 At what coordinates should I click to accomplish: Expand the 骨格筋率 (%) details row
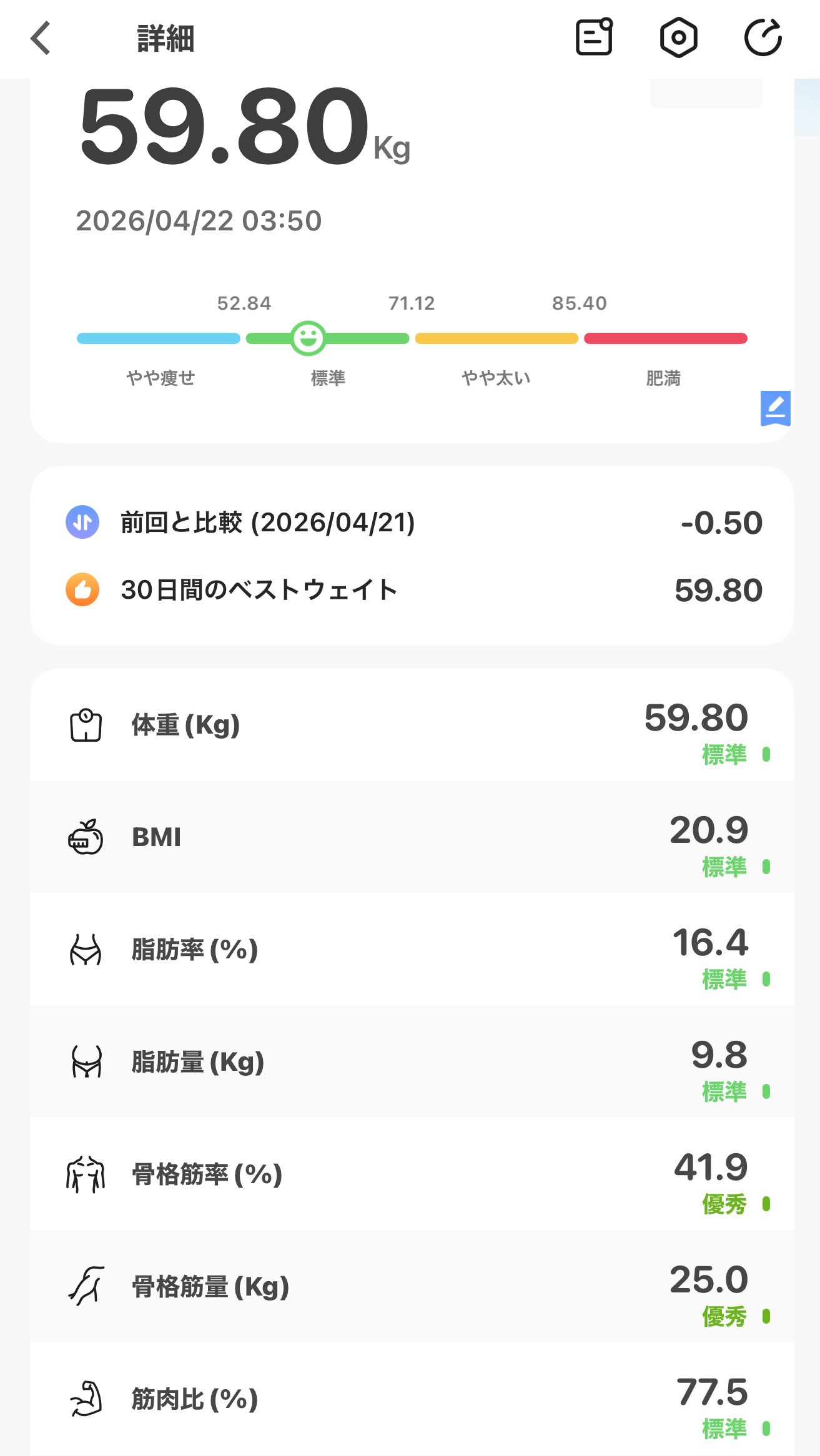click(x=412, y=1174)
